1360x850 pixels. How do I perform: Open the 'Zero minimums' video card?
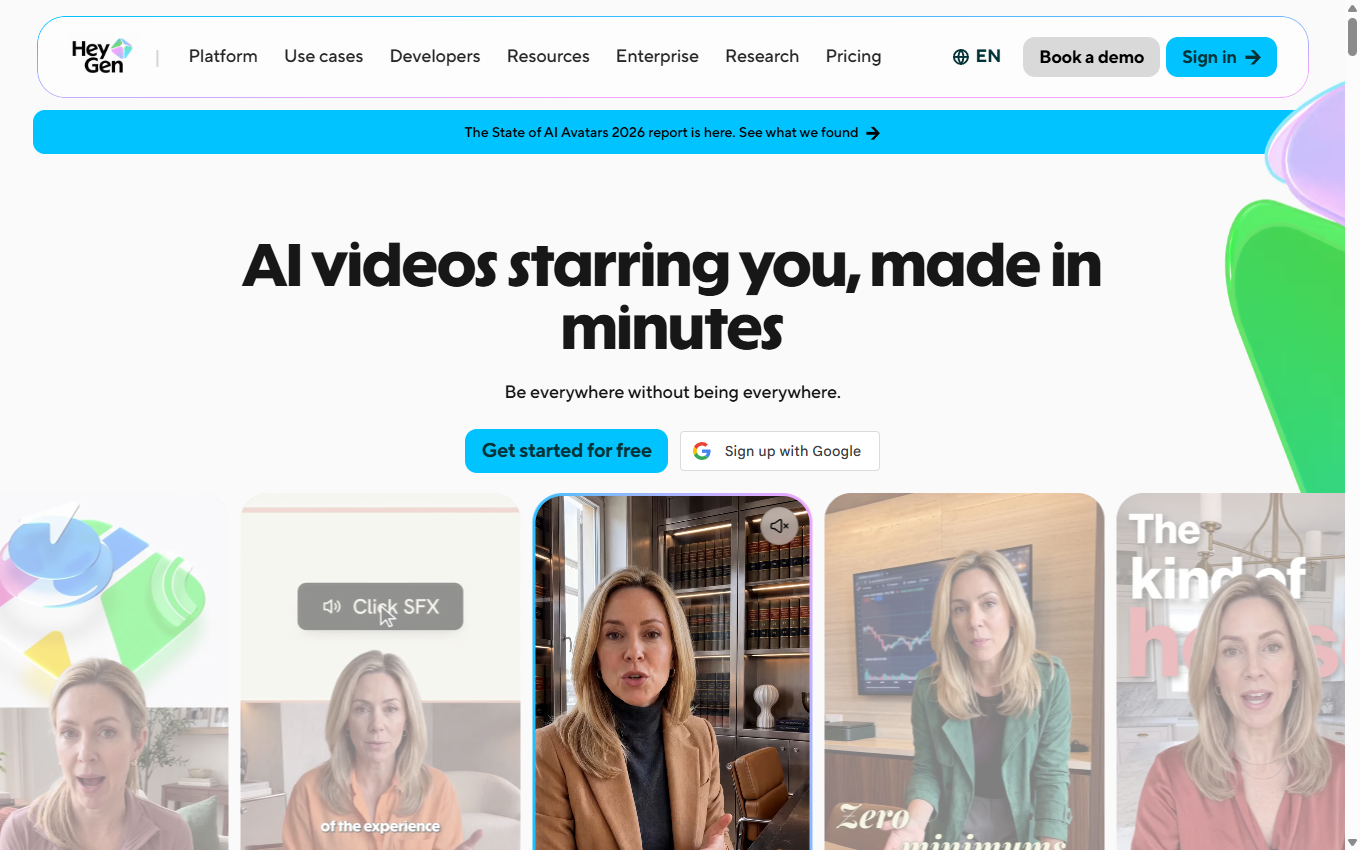[964, 671]
